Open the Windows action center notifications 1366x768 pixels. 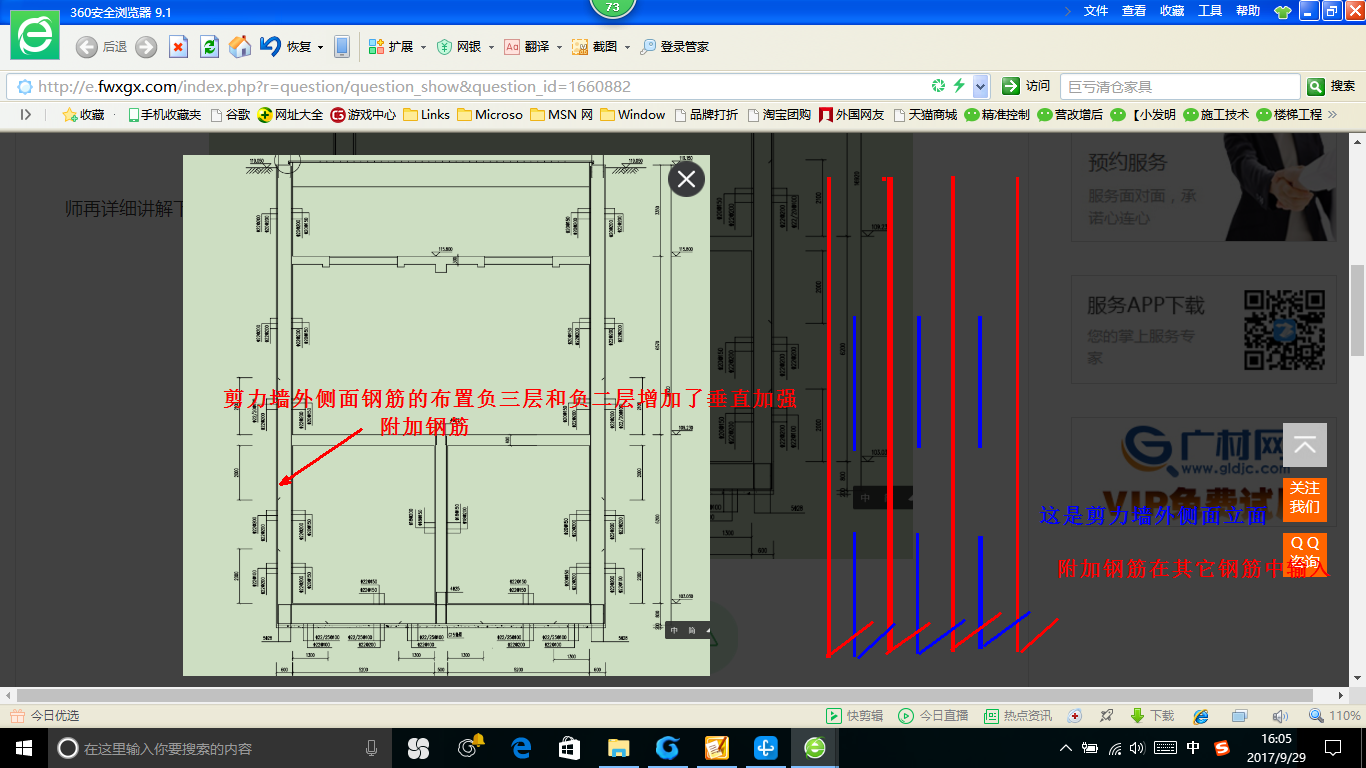pos(1332,748)
